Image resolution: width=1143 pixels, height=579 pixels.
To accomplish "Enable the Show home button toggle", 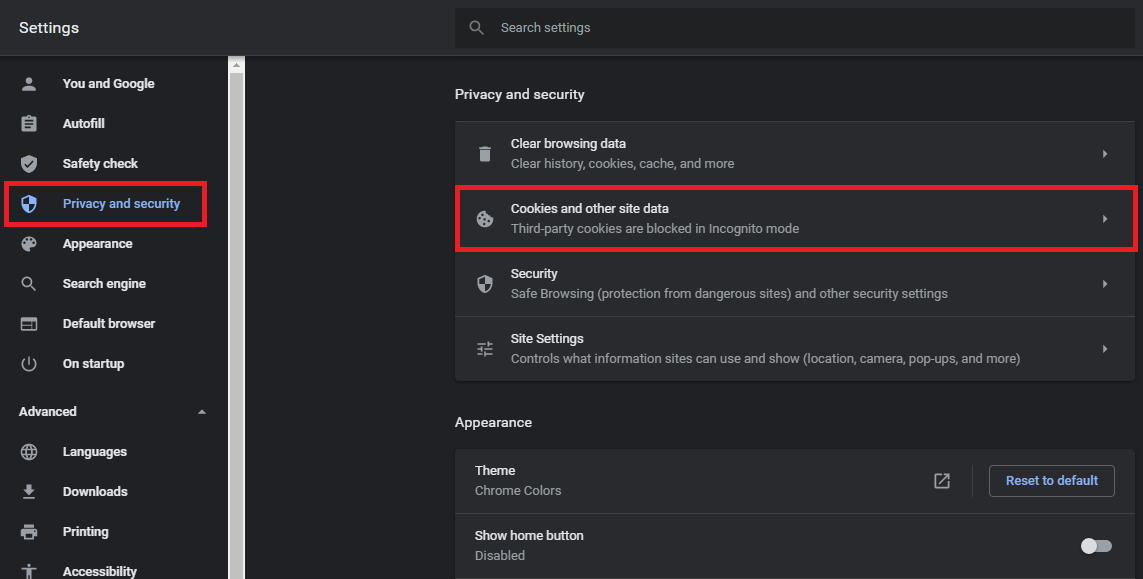I will [x=1095, y=545].
